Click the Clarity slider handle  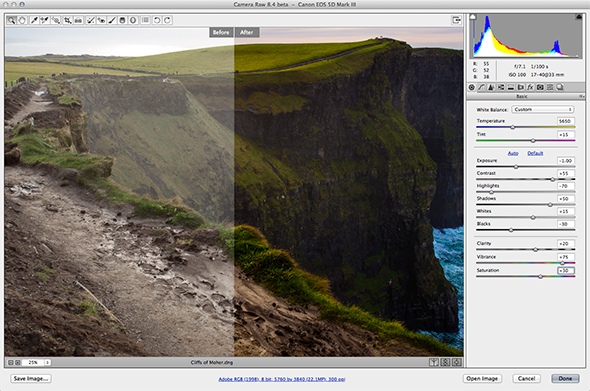pos(535,250)
